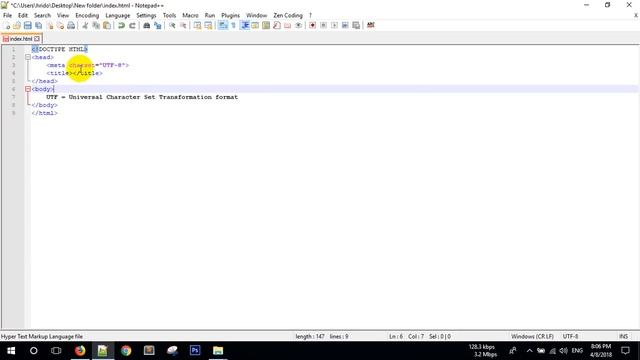Toggle synchronize horizontal scrolling icon
This screenshot has width=640, height=360.
[209, 25]
